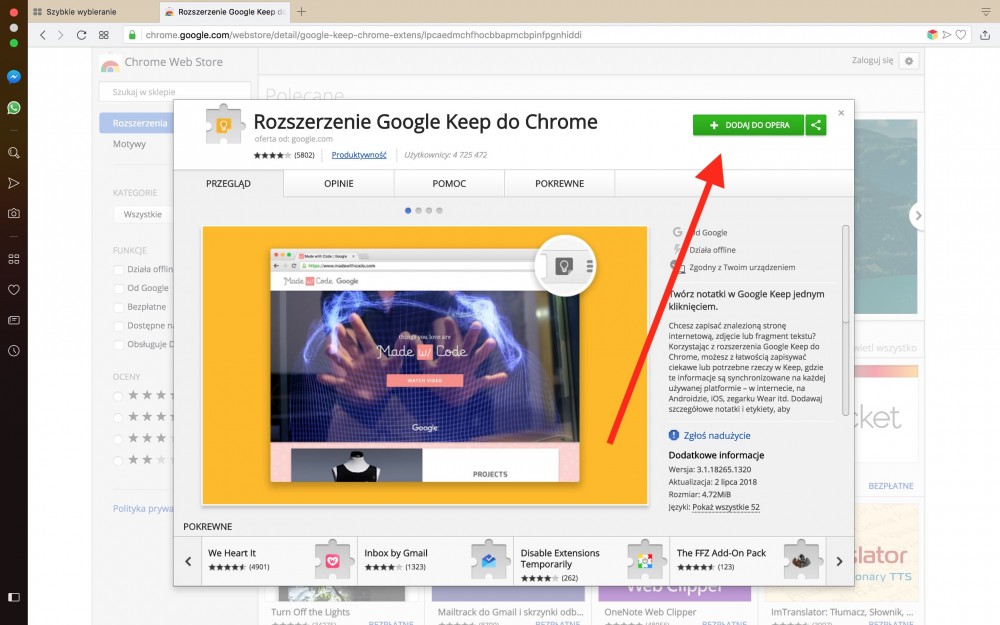1000x625 pixels.
Task: Check the Od Google filter
Action: point(118,288)
